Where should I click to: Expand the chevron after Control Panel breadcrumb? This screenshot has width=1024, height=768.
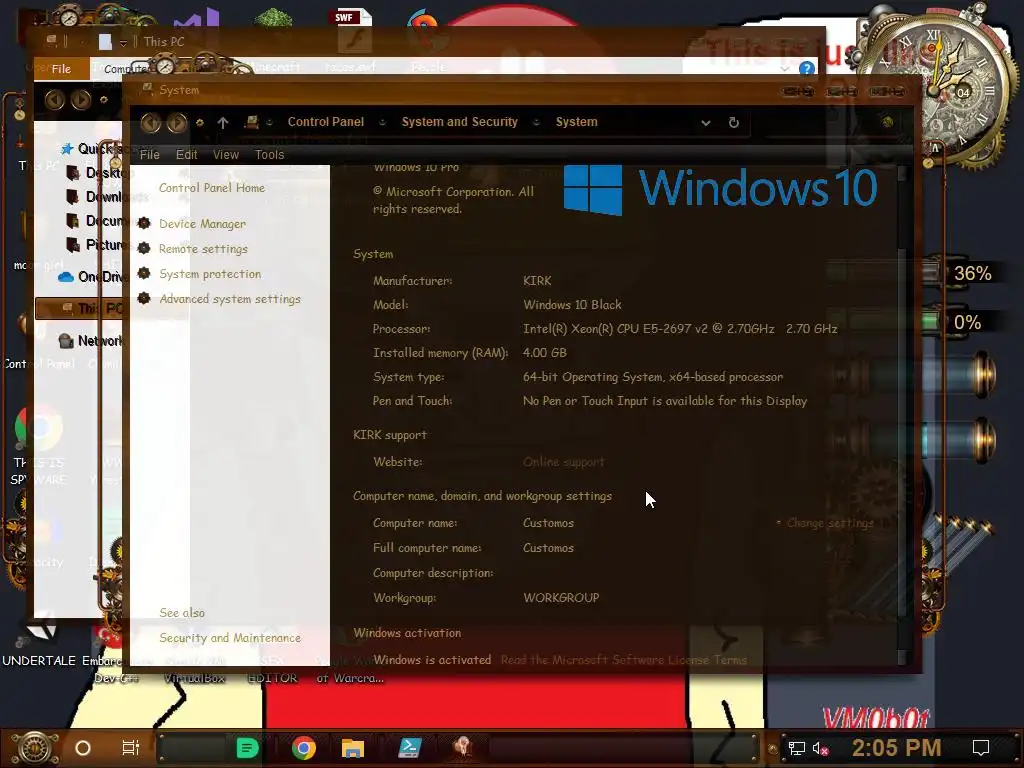(383, 122)
